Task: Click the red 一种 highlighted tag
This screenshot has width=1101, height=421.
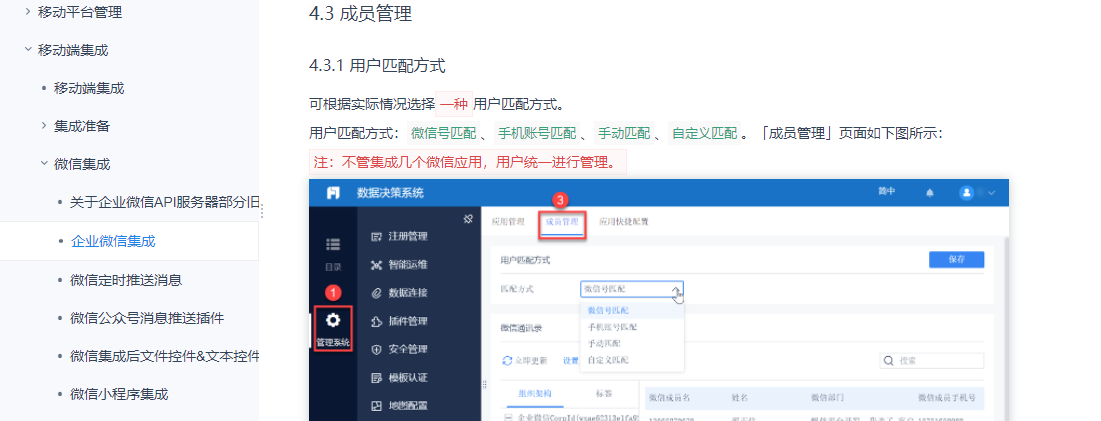Action: [x=454, y=105]
